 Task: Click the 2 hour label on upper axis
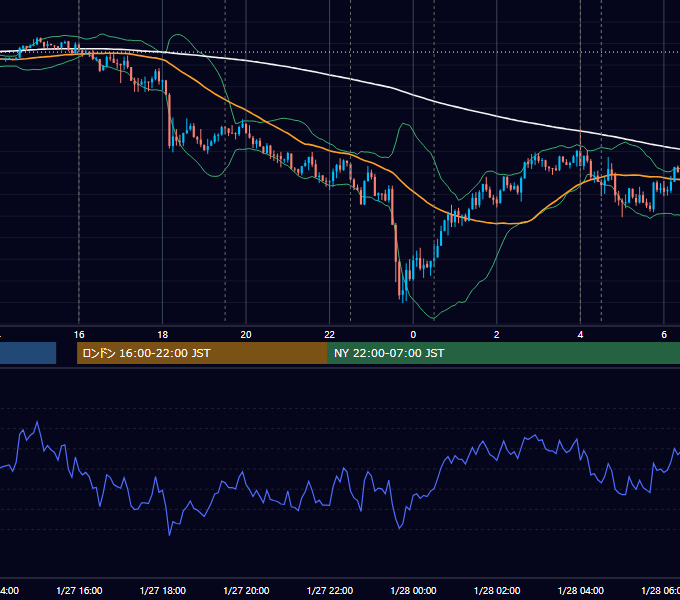click(497, 335)
